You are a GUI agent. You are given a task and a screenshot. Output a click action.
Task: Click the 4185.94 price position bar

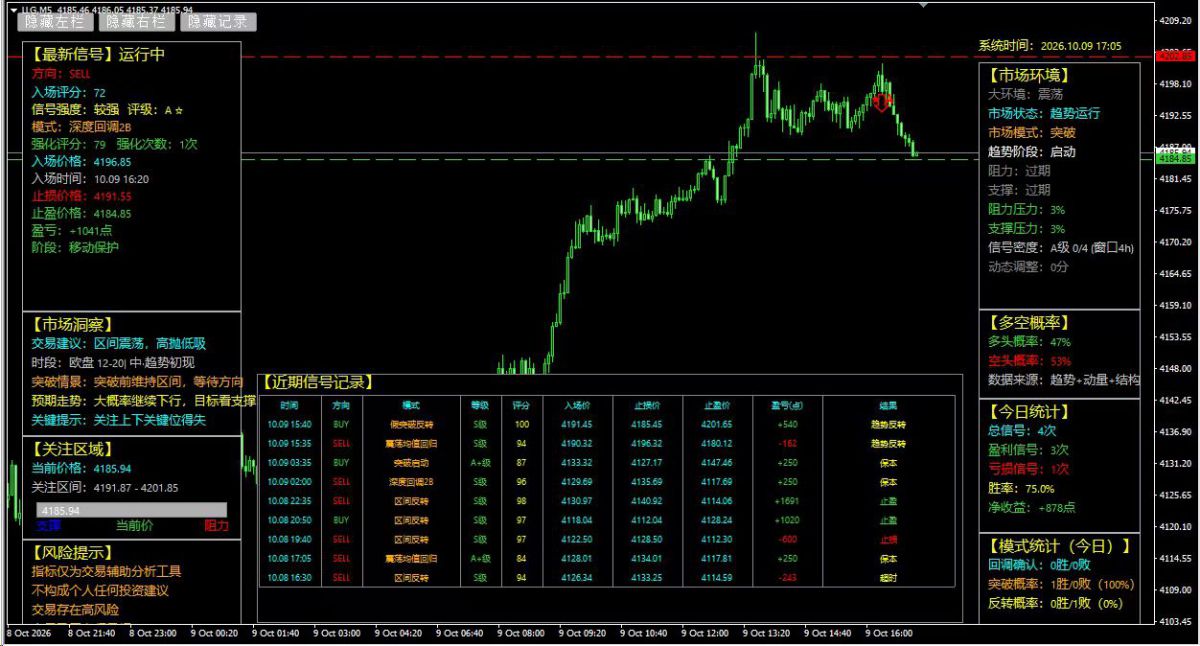[132, 510]
